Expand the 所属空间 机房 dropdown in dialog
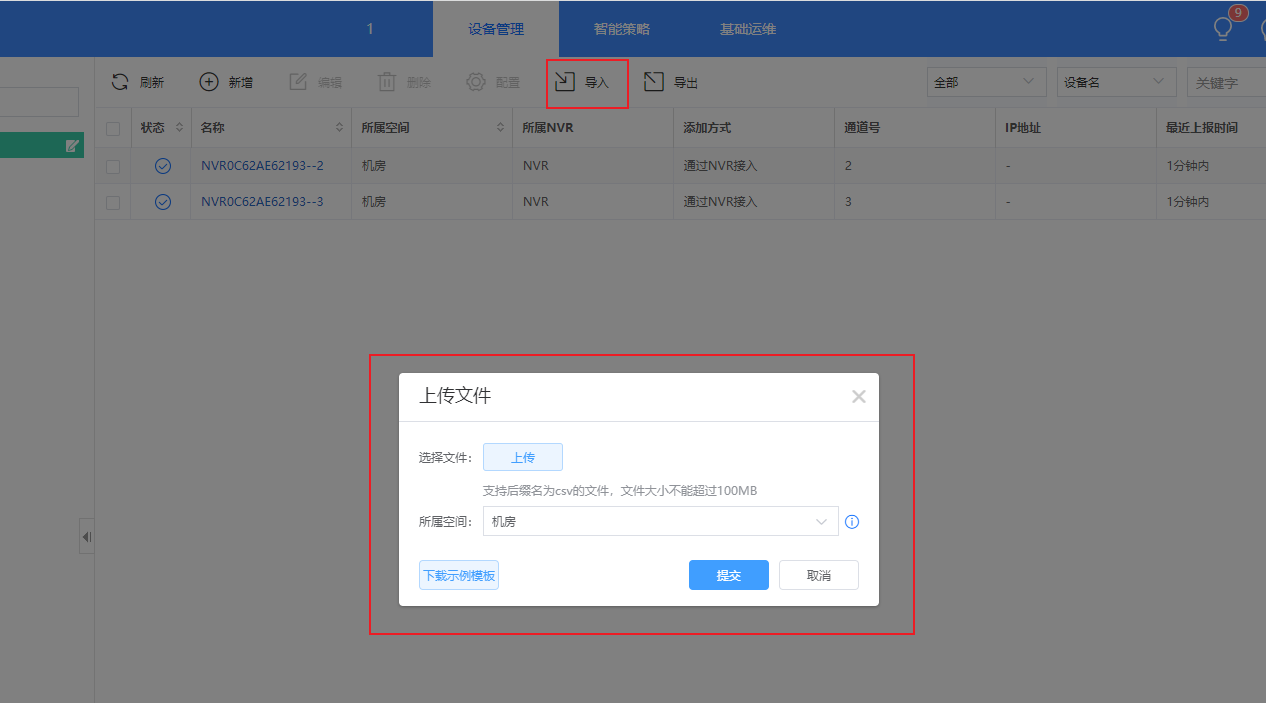The height and width of the screenshot is (703, 1266). click(661, 521)
